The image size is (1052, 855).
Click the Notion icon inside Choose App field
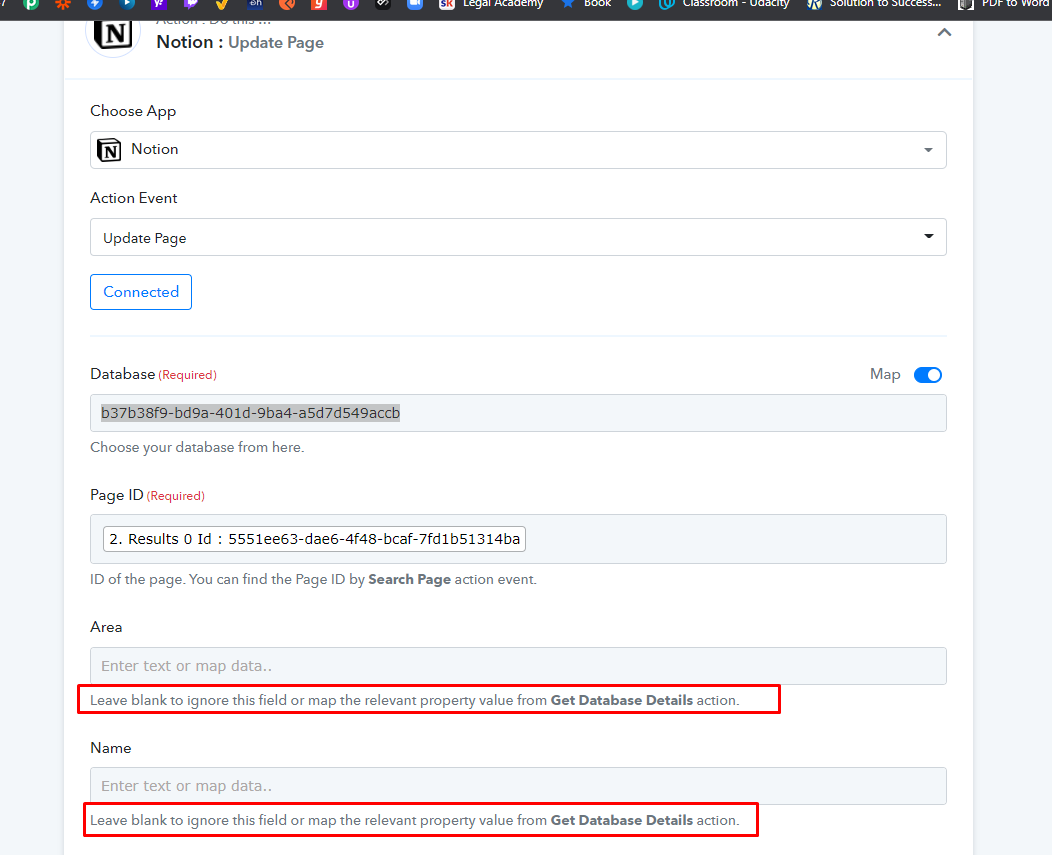(x=109, y=150)
